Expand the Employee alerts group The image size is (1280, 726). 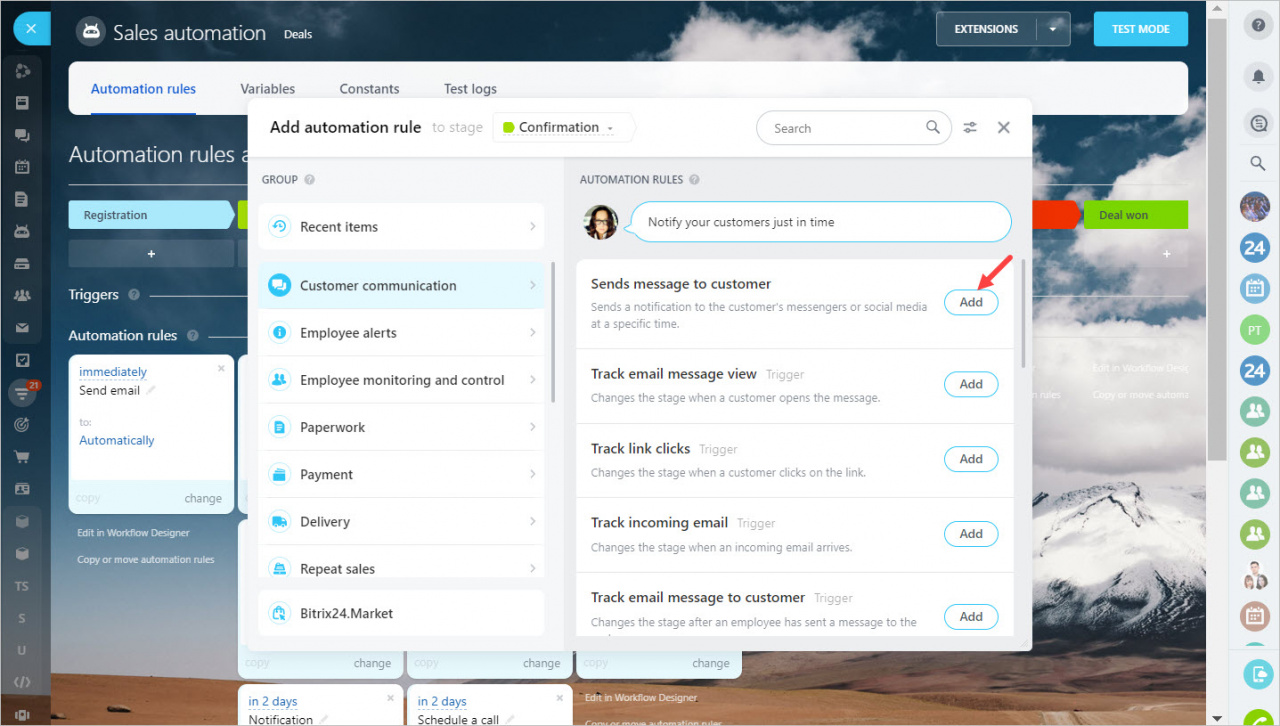coord(401,333)
